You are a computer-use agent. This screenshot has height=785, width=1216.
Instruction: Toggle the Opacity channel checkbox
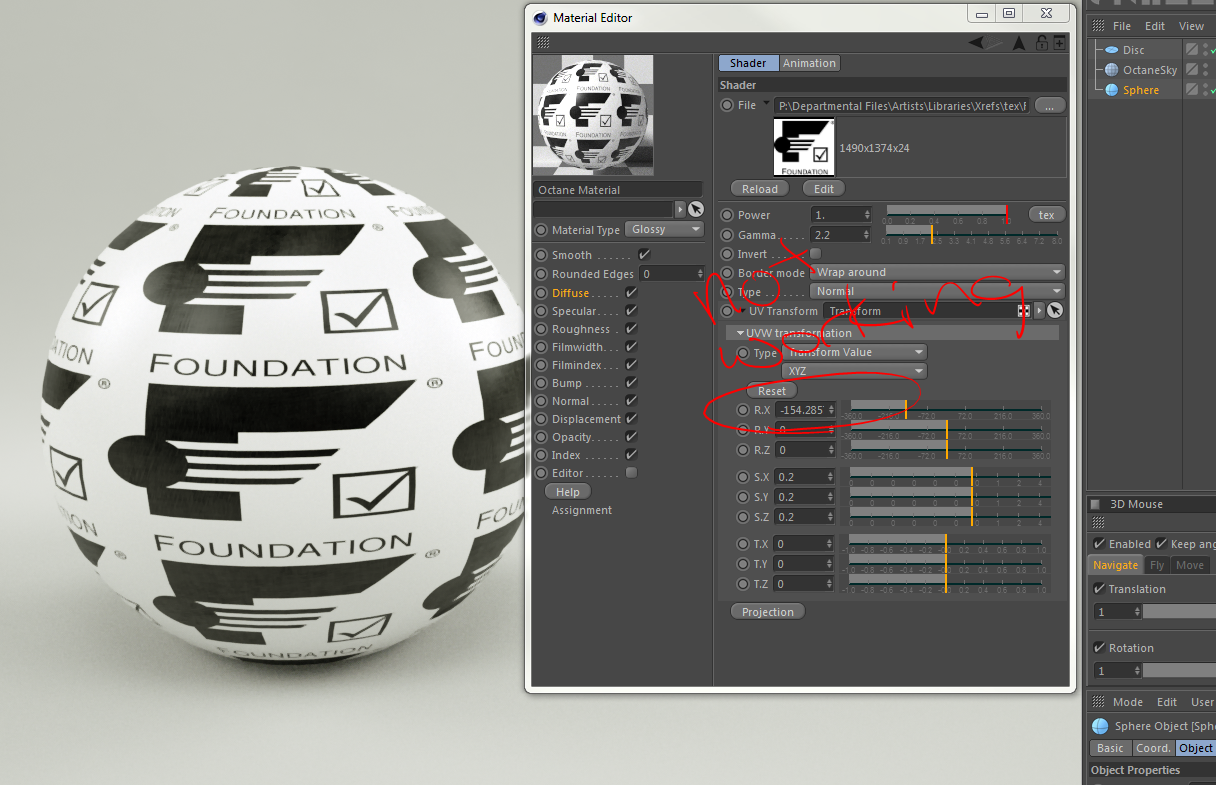(x=631, y=437)
